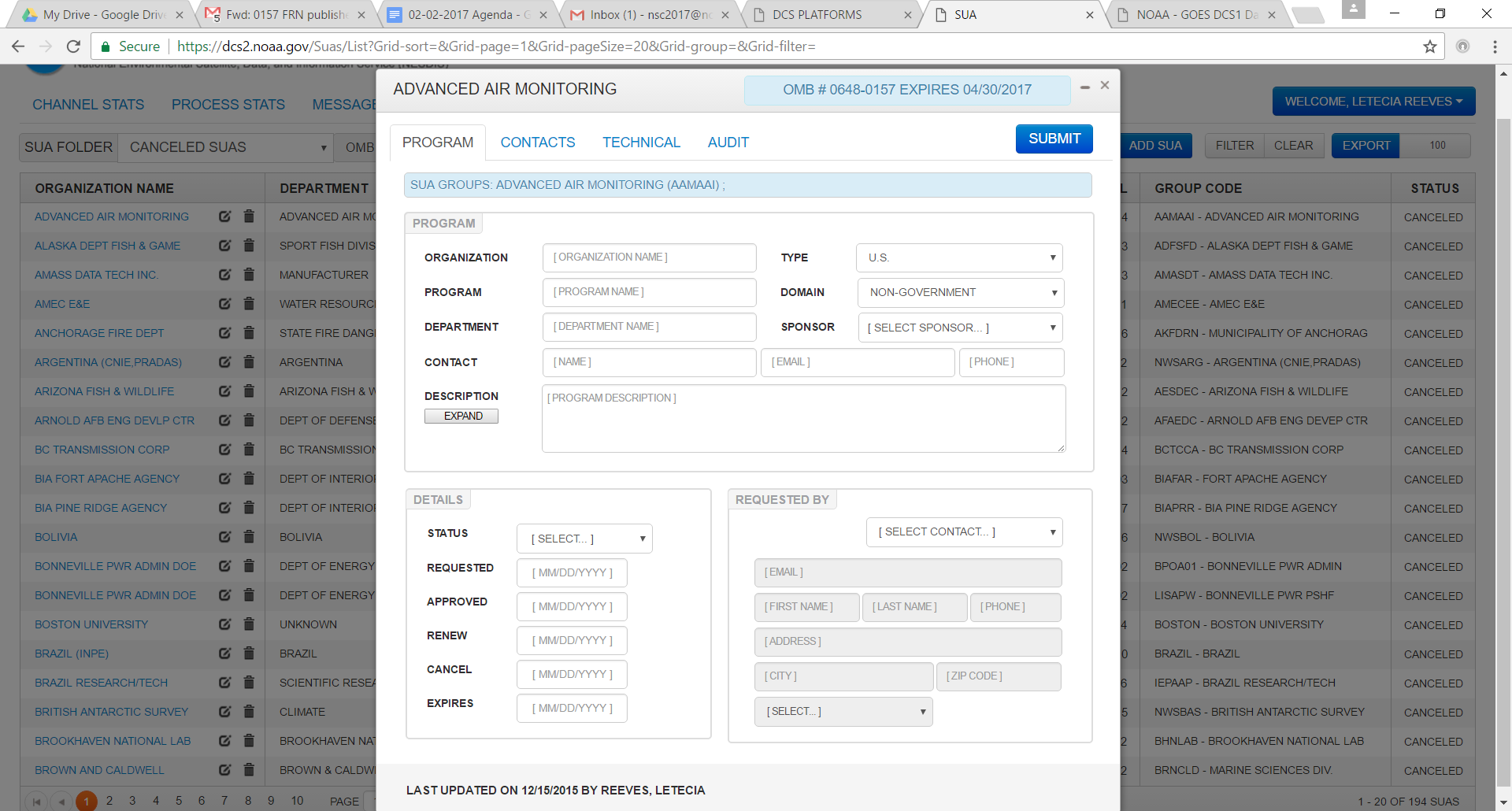Click the CLEAR button

click(x=1293, y=146)
